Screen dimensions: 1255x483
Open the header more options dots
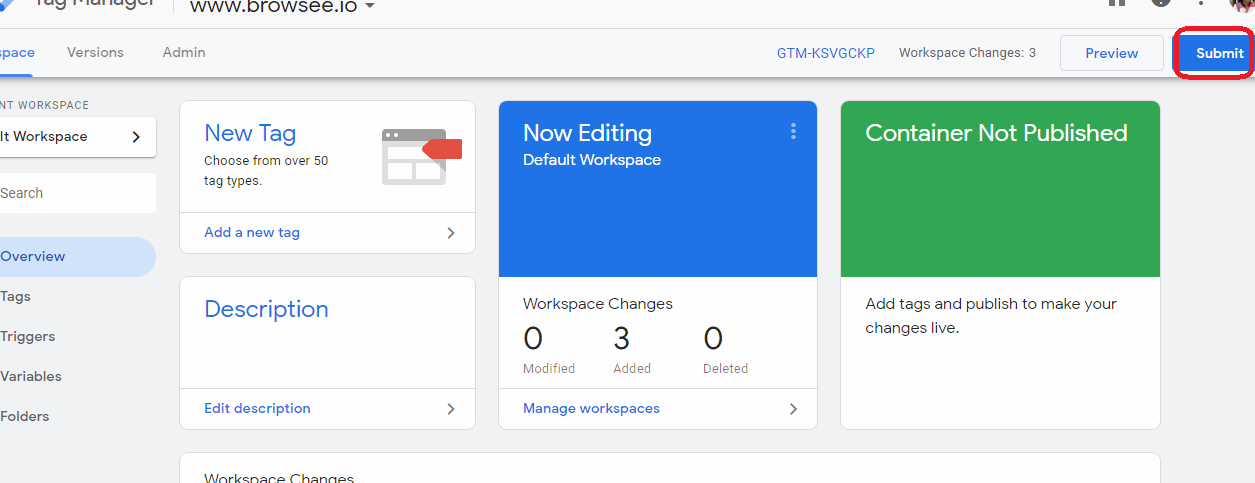click(x=1201, y=3)
